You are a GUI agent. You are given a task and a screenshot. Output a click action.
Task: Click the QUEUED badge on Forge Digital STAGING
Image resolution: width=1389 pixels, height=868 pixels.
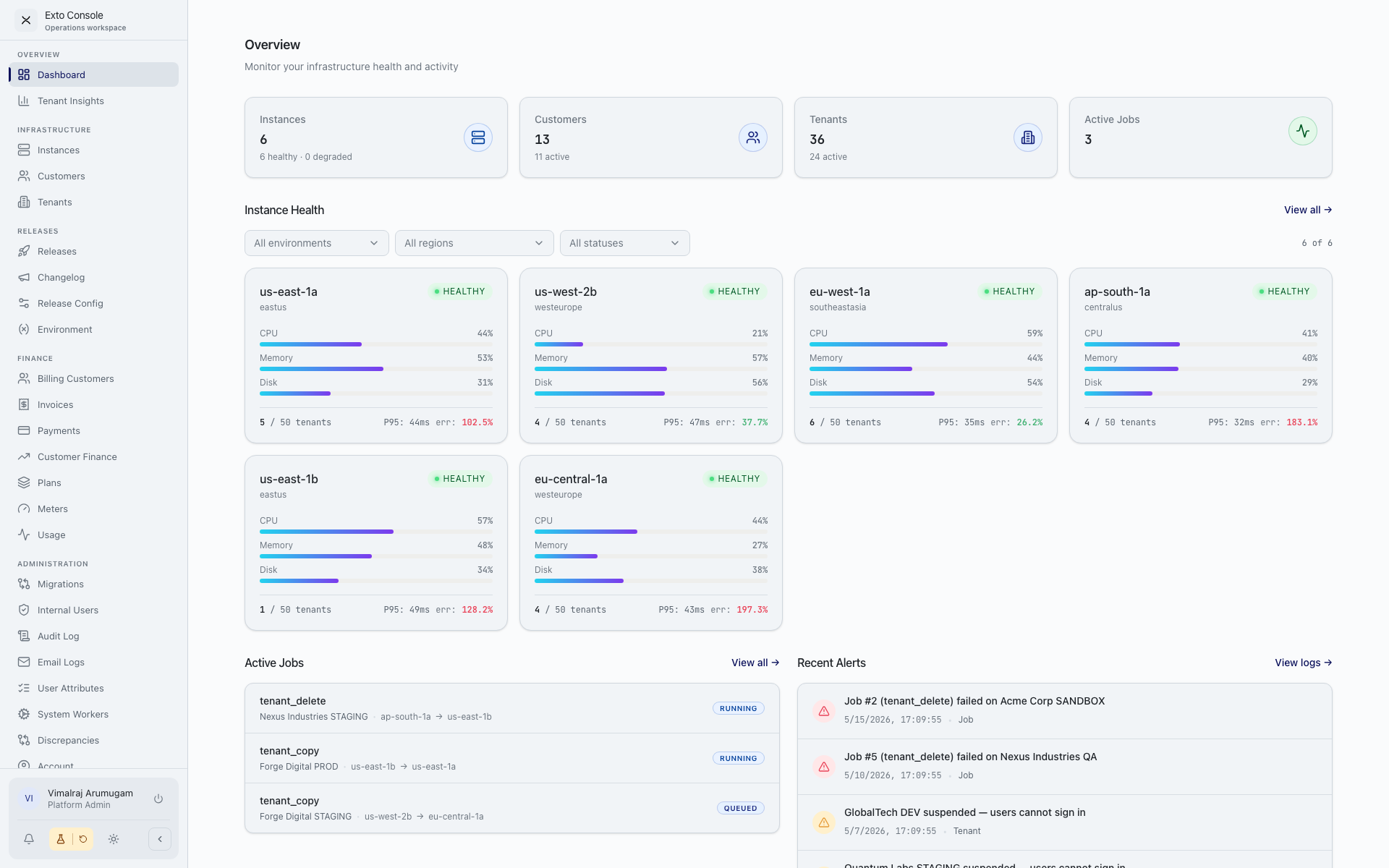[741, 808]
